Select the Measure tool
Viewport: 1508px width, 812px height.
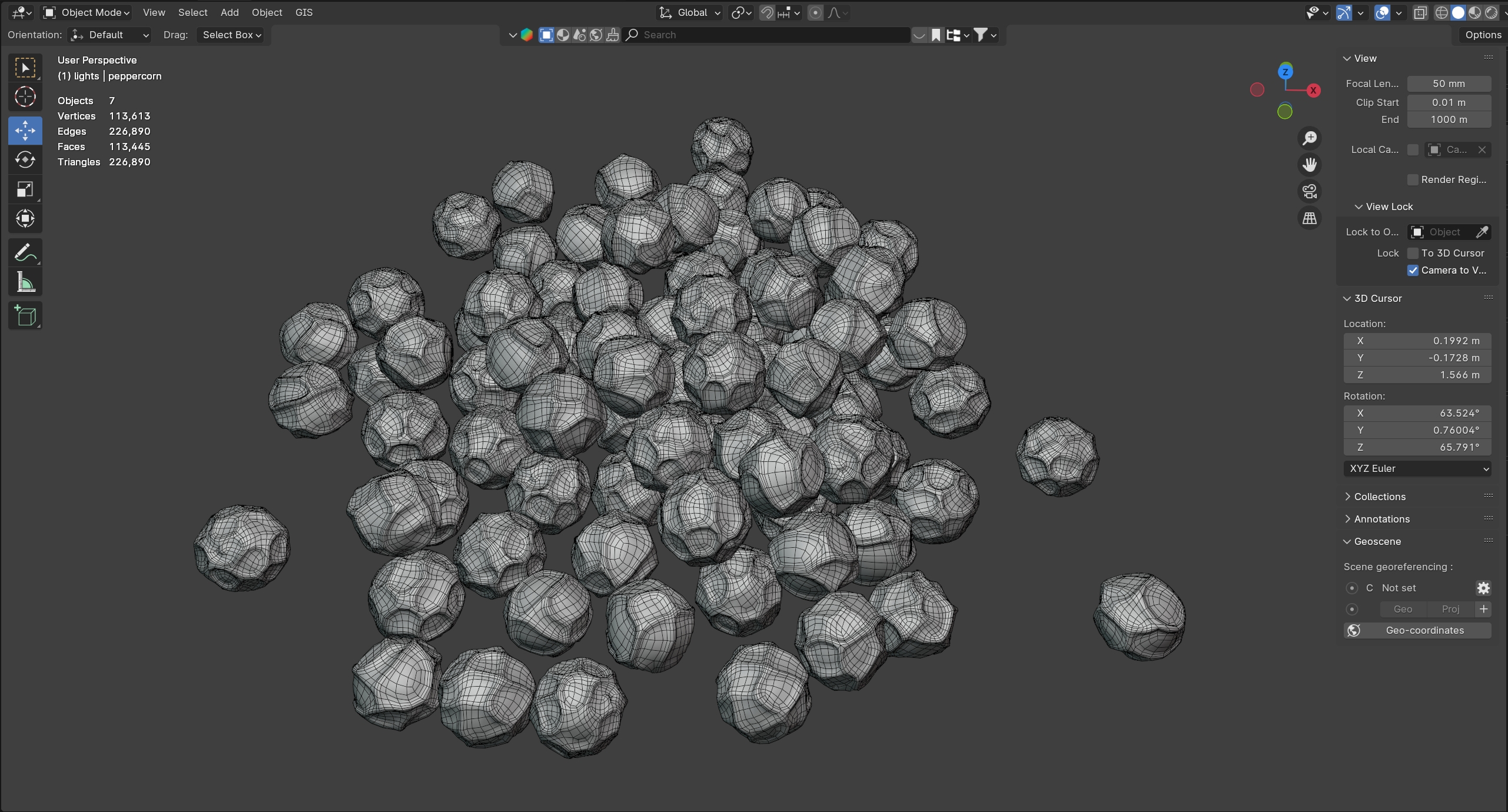tap(25, 283)
